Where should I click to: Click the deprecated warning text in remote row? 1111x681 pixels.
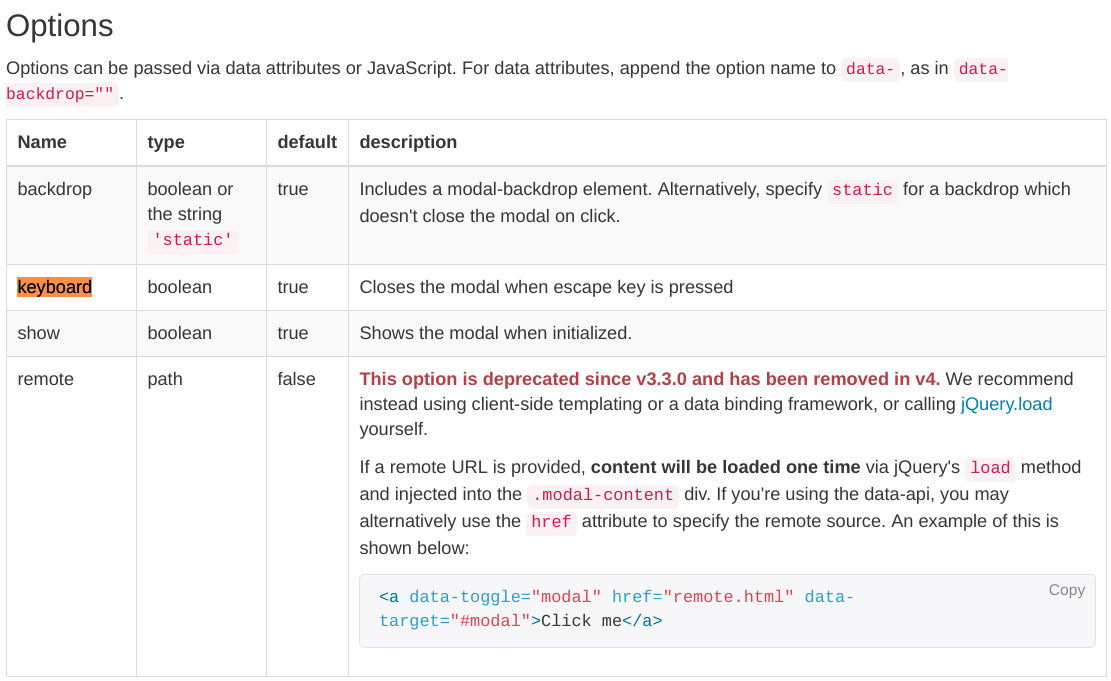click(x=648, y=379)
